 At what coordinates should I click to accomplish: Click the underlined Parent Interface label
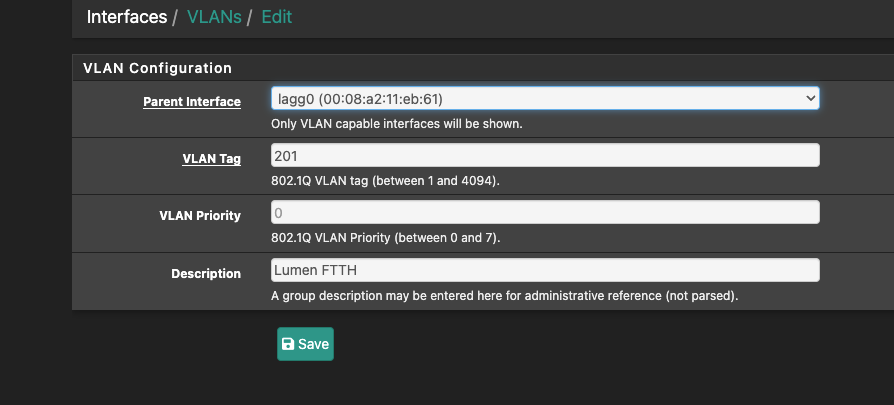pyautogui.click(x=192, y=102)
